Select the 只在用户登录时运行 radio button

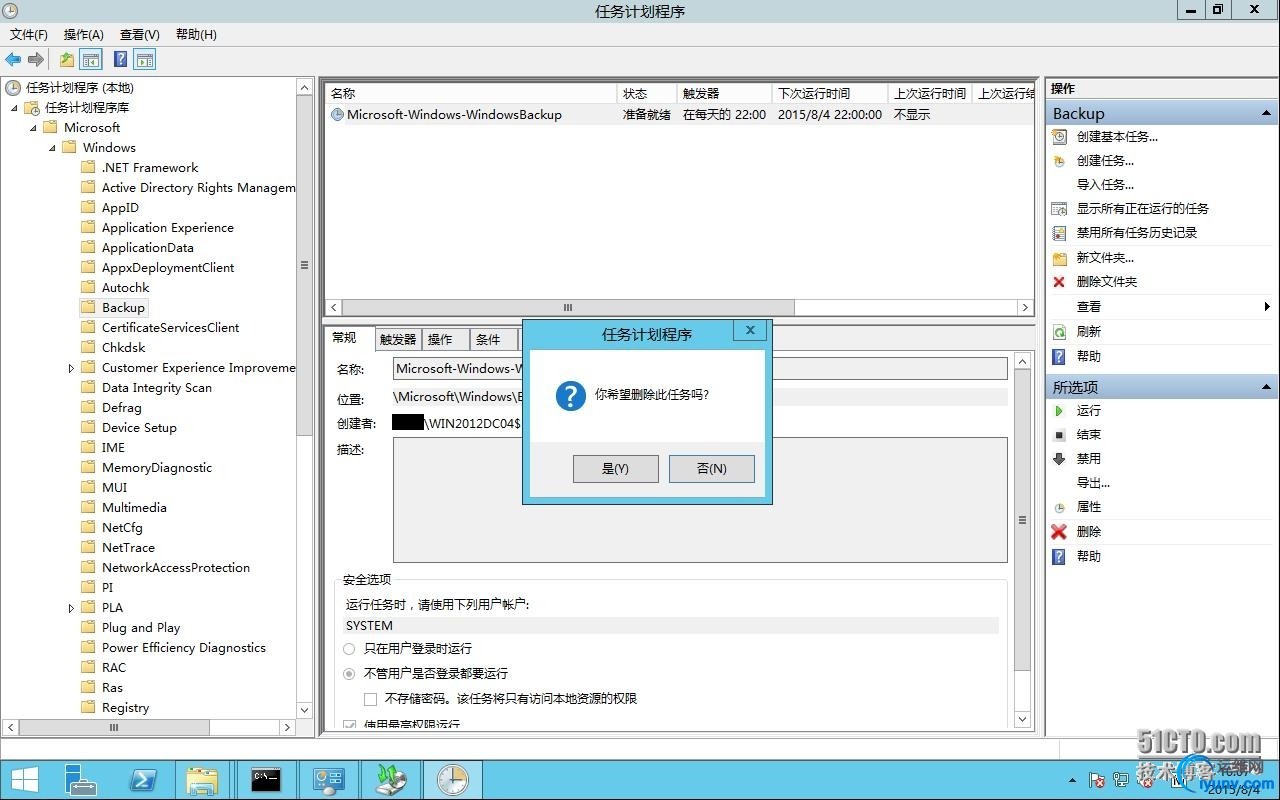(349, 649)
